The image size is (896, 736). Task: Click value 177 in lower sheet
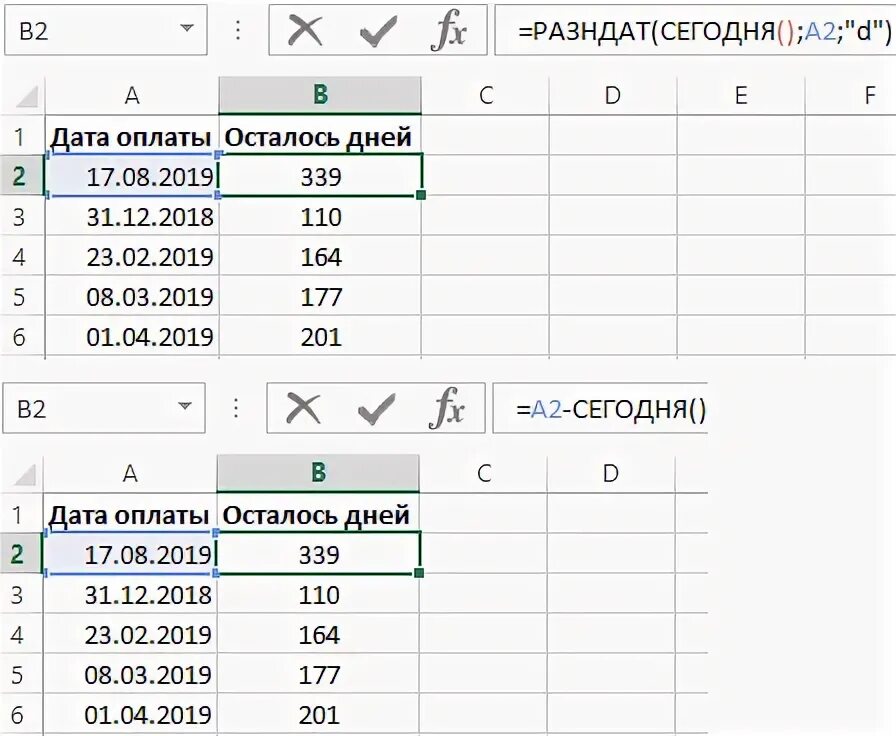click(318, 674)
